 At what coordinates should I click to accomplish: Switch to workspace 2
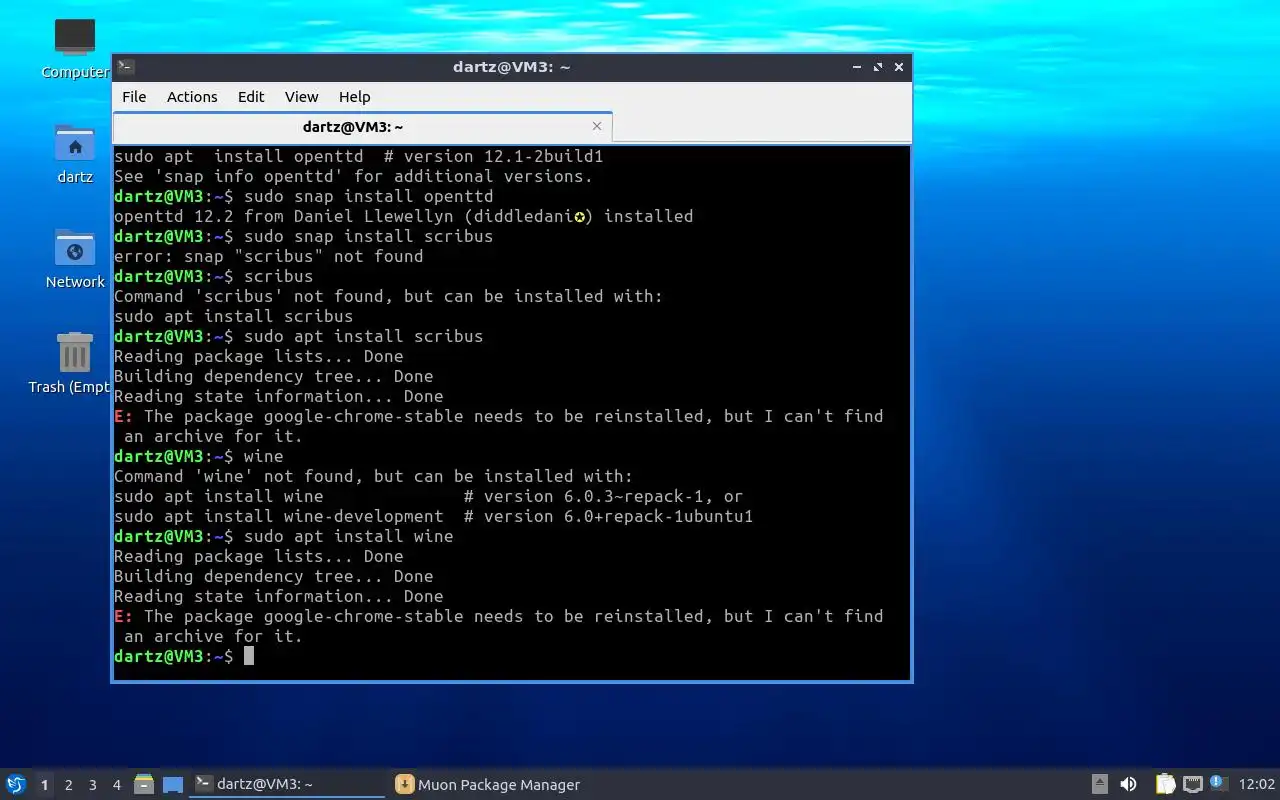[x=68, y=785]
